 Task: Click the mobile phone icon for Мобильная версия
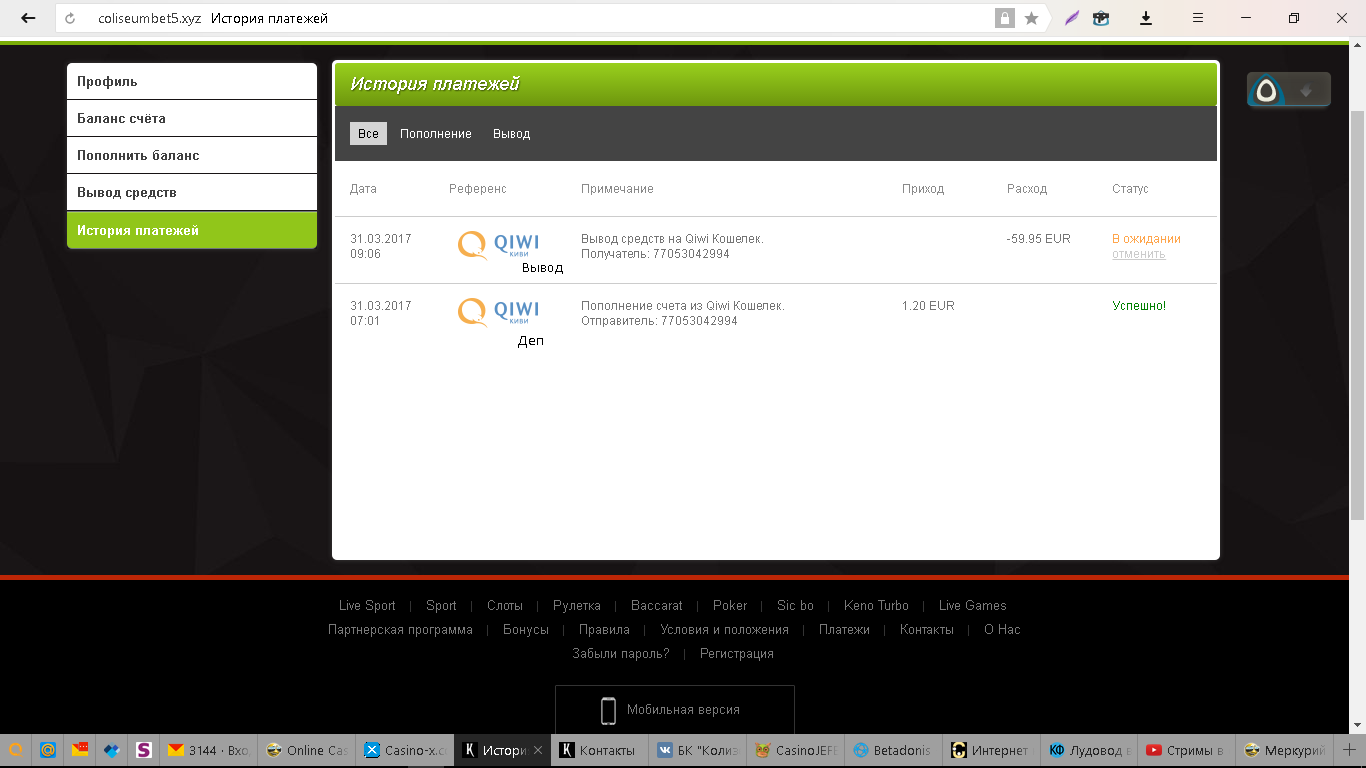pyautogui.click(x=607, y=710)
